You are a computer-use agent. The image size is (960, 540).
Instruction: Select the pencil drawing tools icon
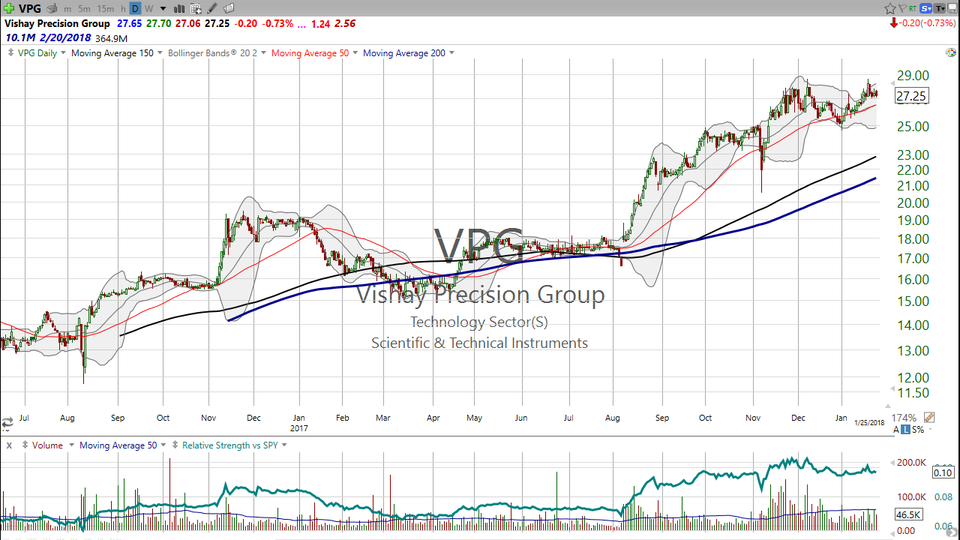(212, 9)
